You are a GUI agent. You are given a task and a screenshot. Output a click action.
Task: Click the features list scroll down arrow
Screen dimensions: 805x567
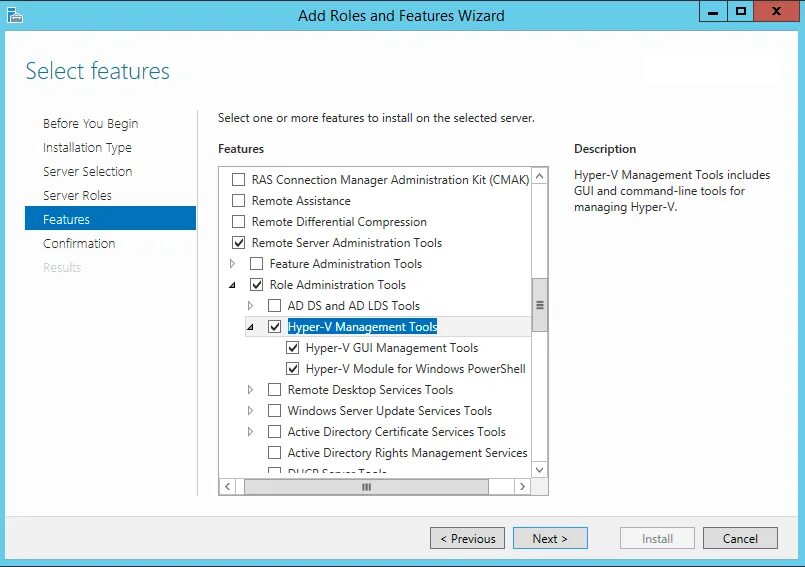pyautogui.click(x=540, y=469)
